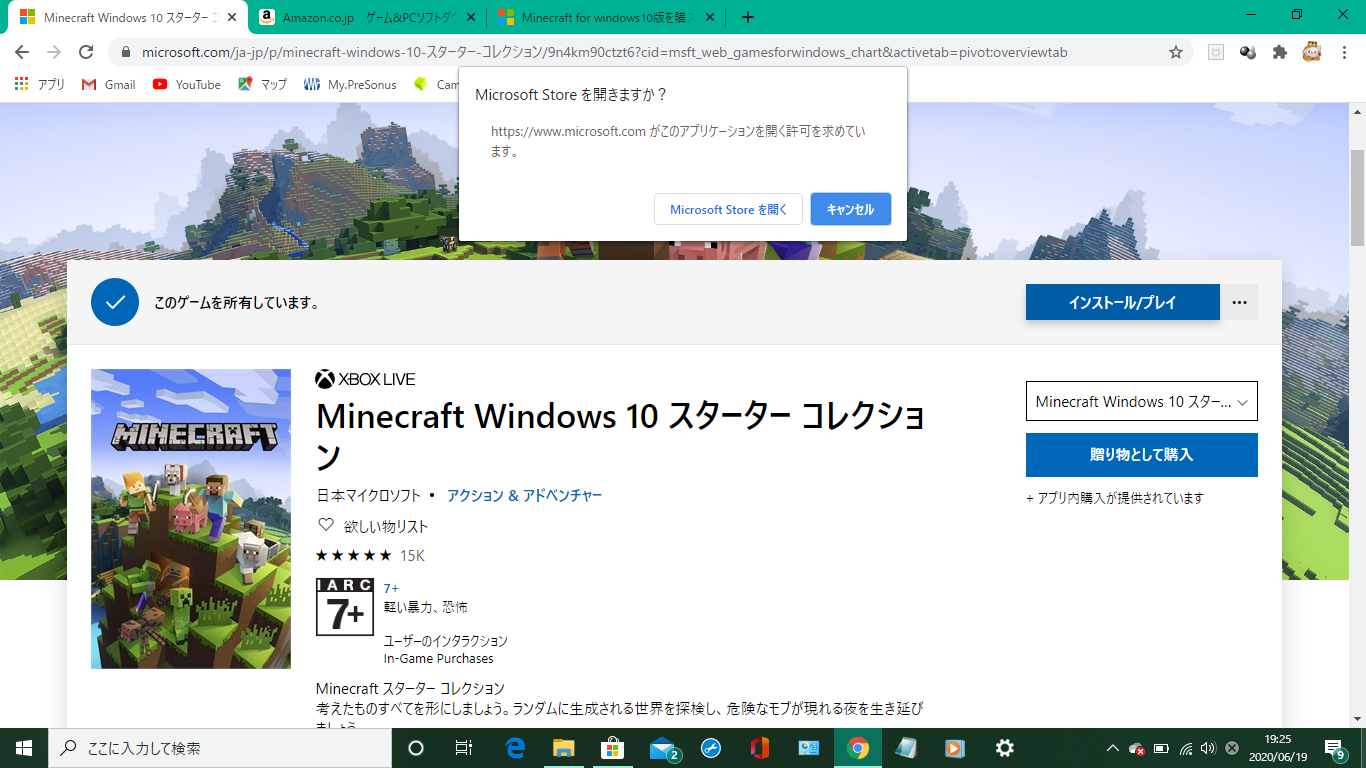Open Mail app from the taskbar

[662, 748]
